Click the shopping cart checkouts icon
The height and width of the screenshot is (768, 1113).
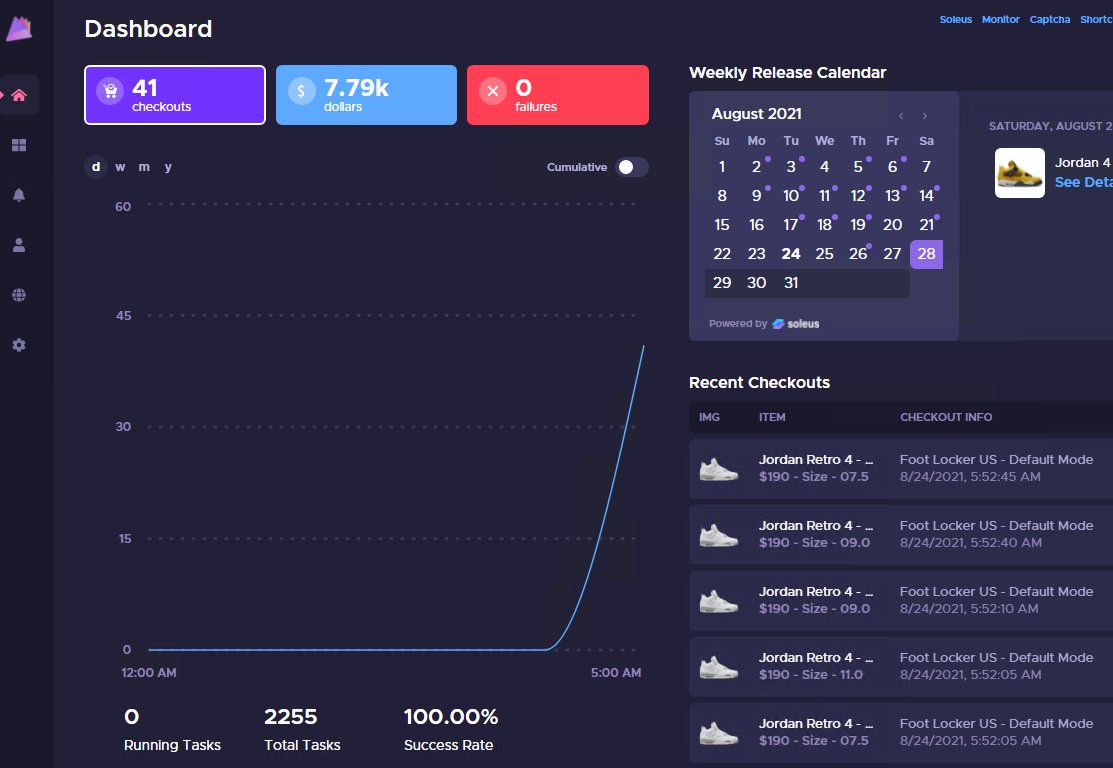tap(110, 91)
